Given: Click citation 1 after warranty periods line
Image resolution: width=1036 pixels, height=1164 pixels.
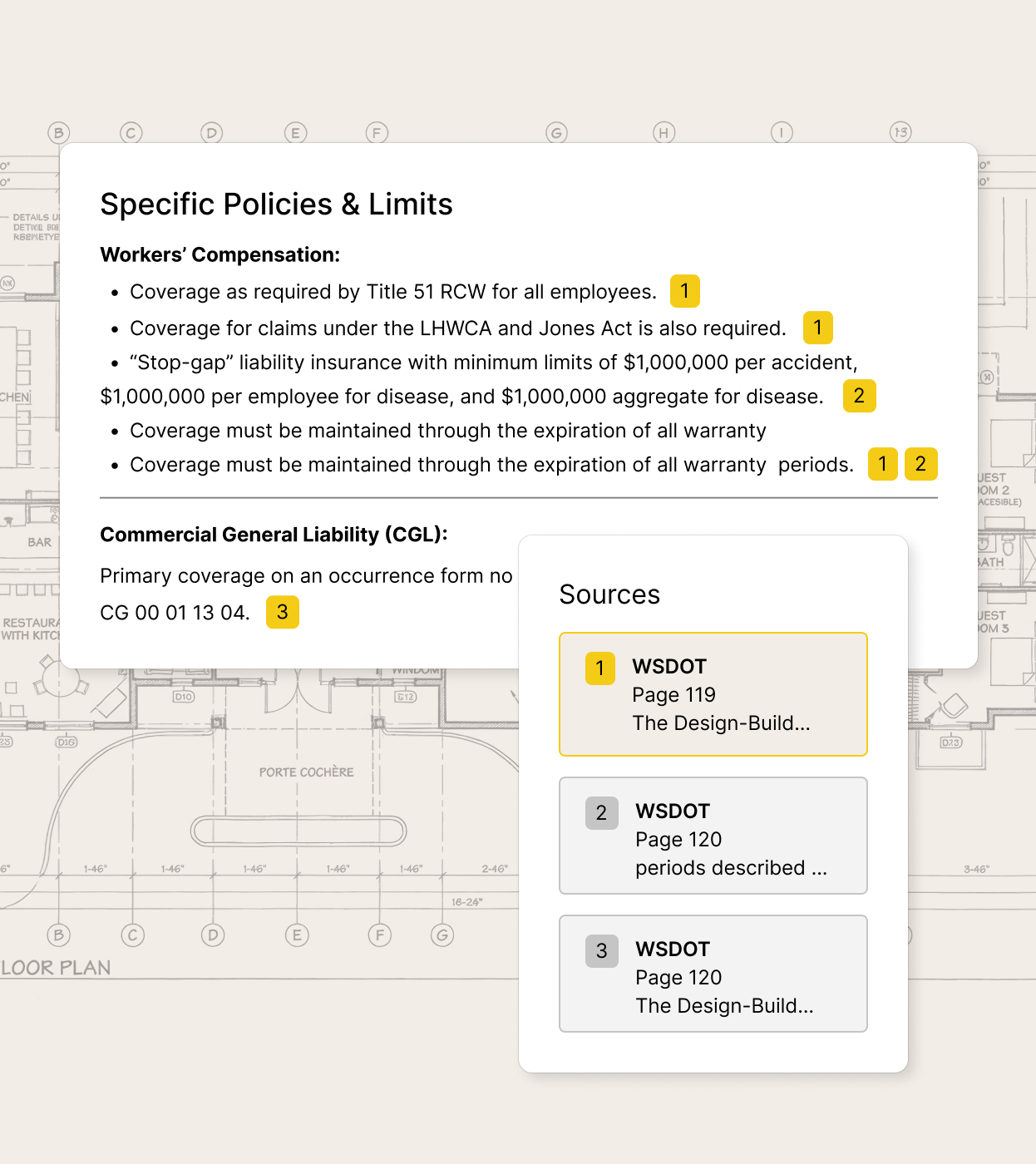Looking at the screenshot, I should click(882, 464).
